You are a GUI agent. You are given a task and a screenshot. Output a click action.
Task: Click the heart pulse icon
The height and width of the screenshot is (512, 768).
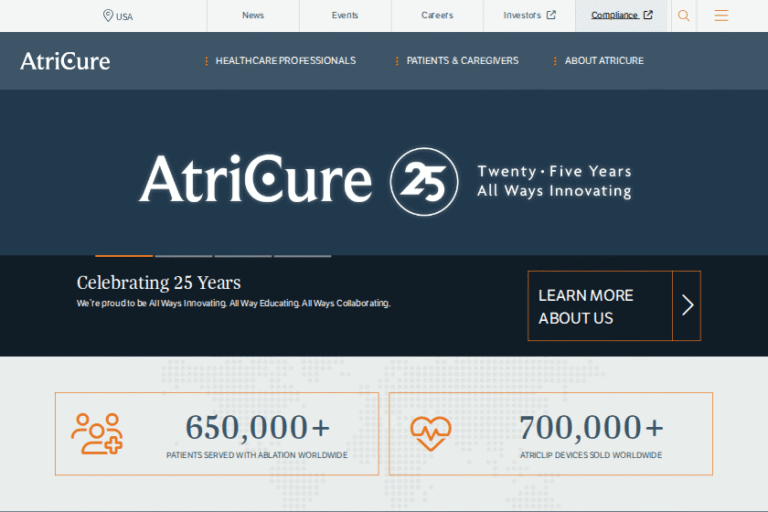431,434
